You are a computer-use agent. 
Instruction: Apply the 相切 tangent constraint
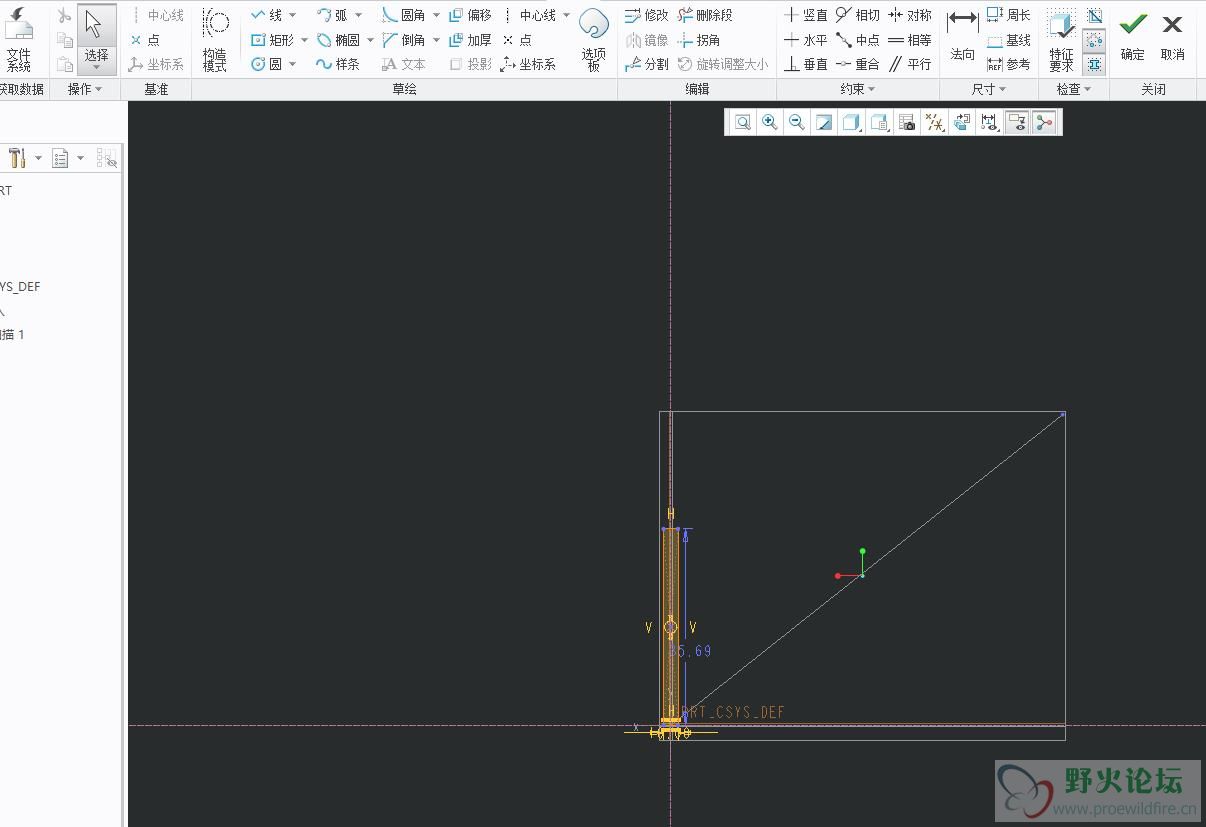click(858, 15)
